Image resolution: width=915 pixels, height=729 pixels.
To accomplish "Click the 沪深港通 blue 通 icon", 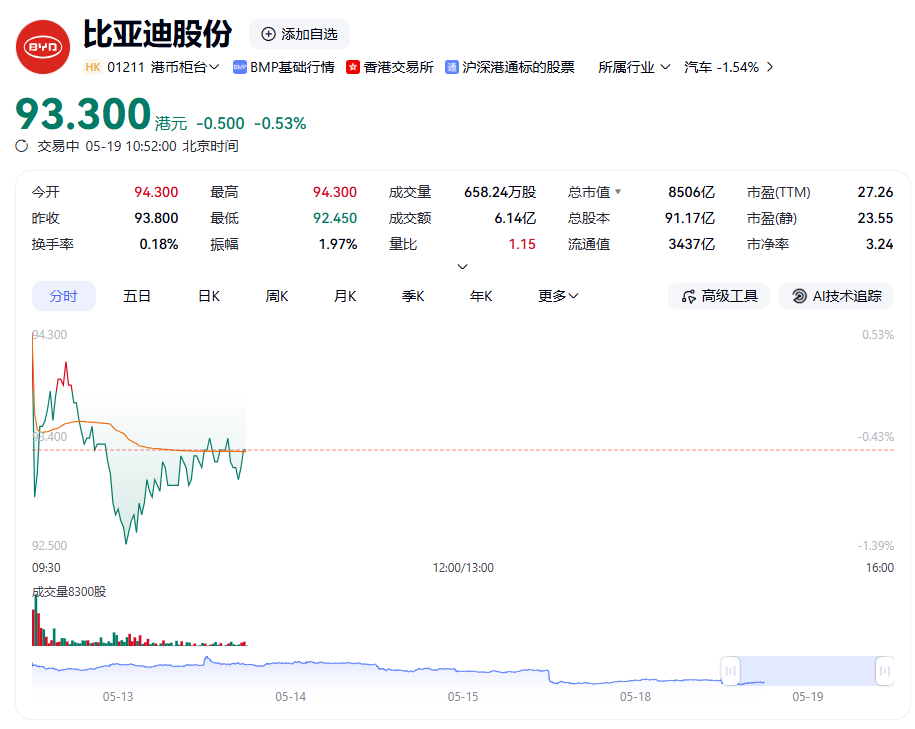I will 452,67.
